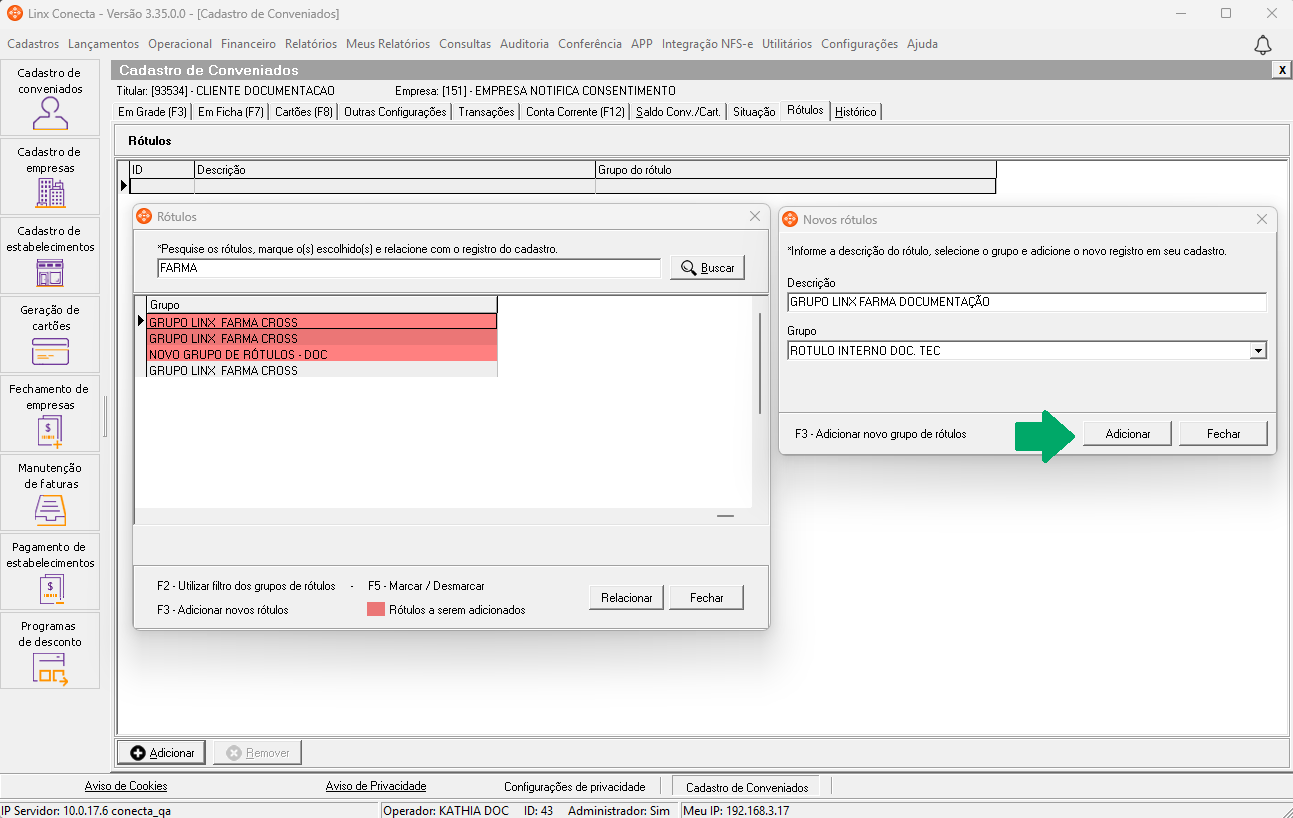Open the Aviso de Cookies link
The height and width of the screenshot is (818, 1293).
pyautogui.click(x=126, y=787)
